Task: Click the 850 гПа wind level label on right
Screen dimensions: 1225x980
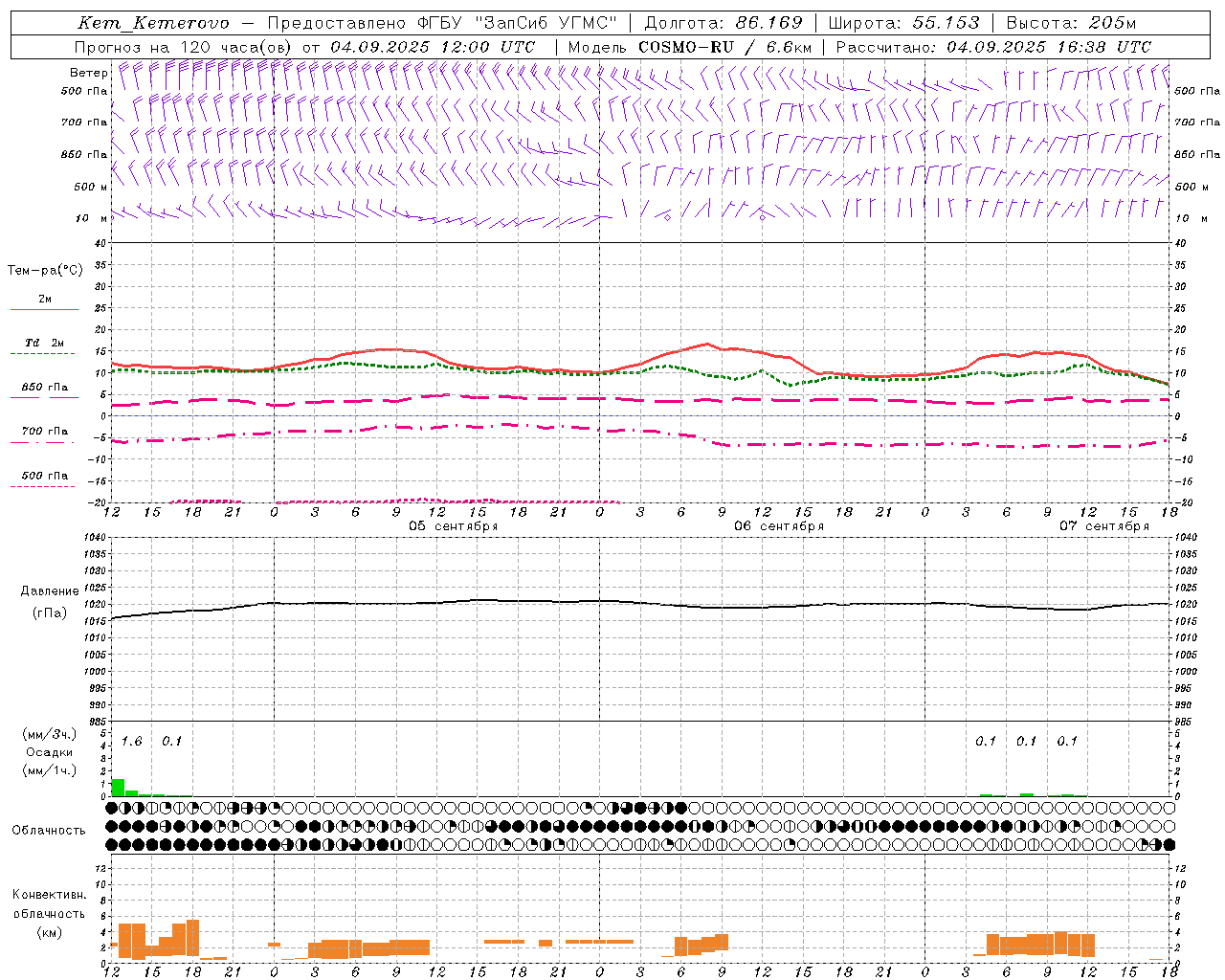Action: 1197,154
